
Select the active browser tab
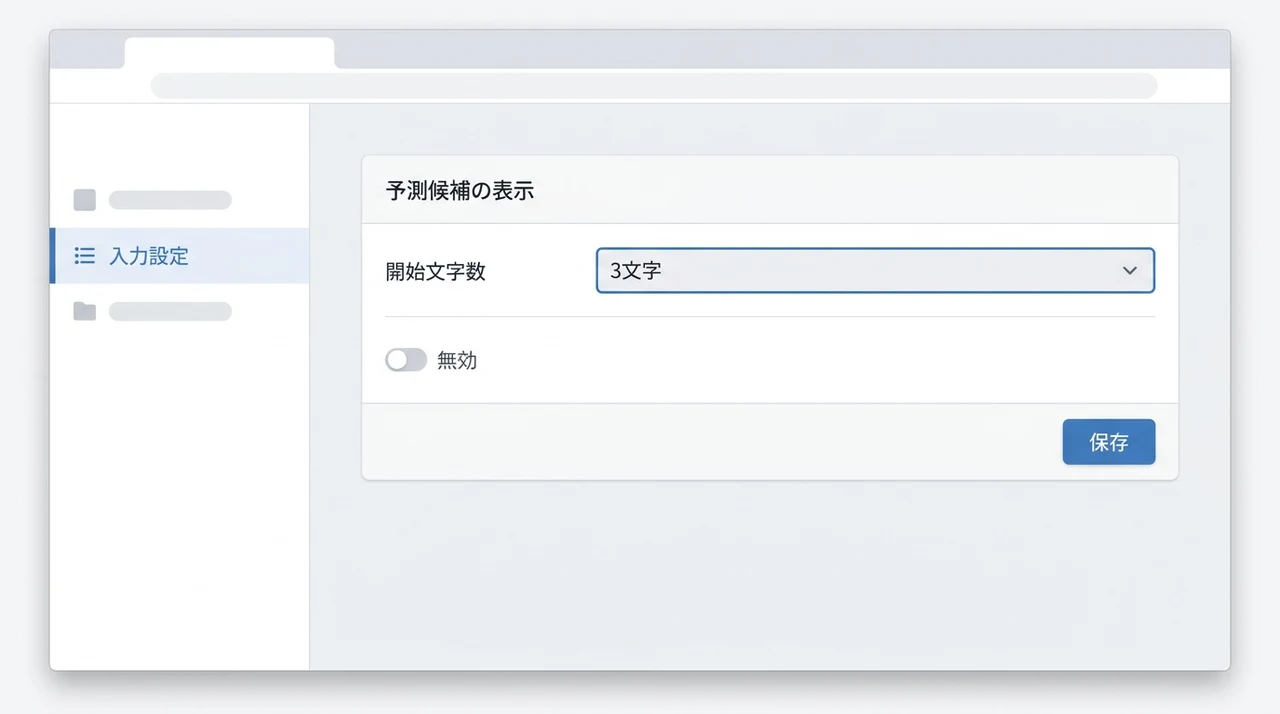point(229,53)
